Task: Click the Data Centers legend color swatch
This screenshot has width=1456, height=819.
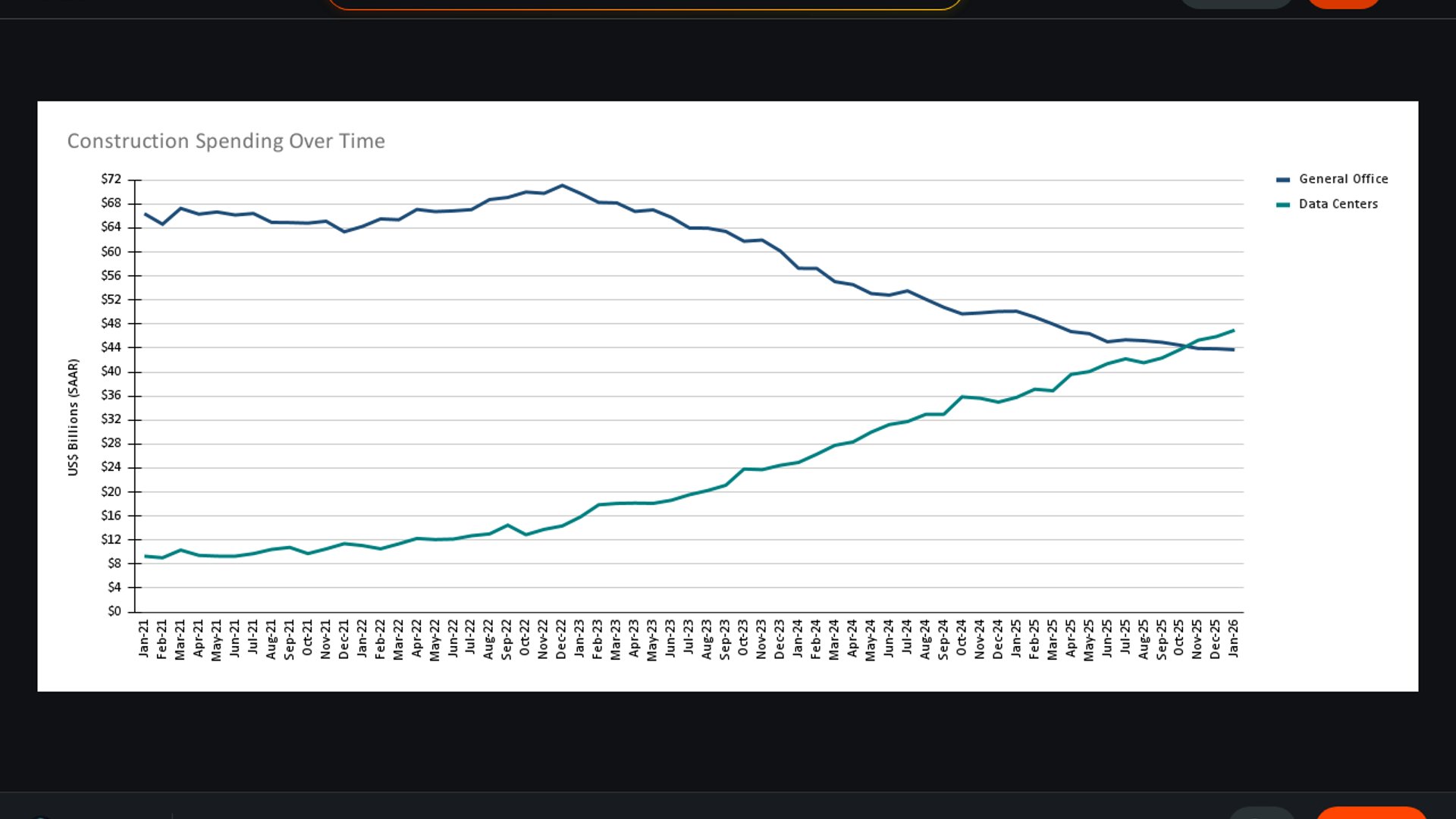Action: coord(1283,205)
